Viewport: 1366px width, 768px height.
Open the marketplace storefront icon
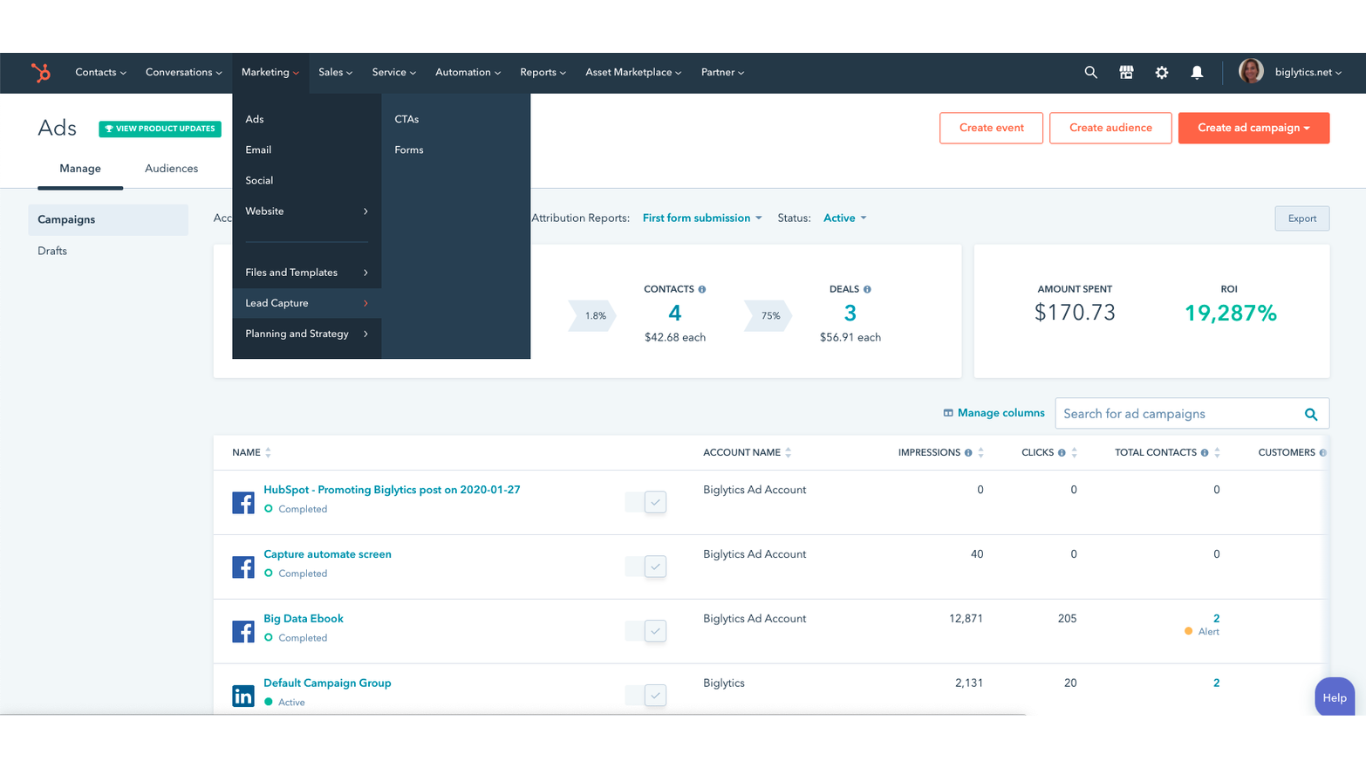[1126, 72]
